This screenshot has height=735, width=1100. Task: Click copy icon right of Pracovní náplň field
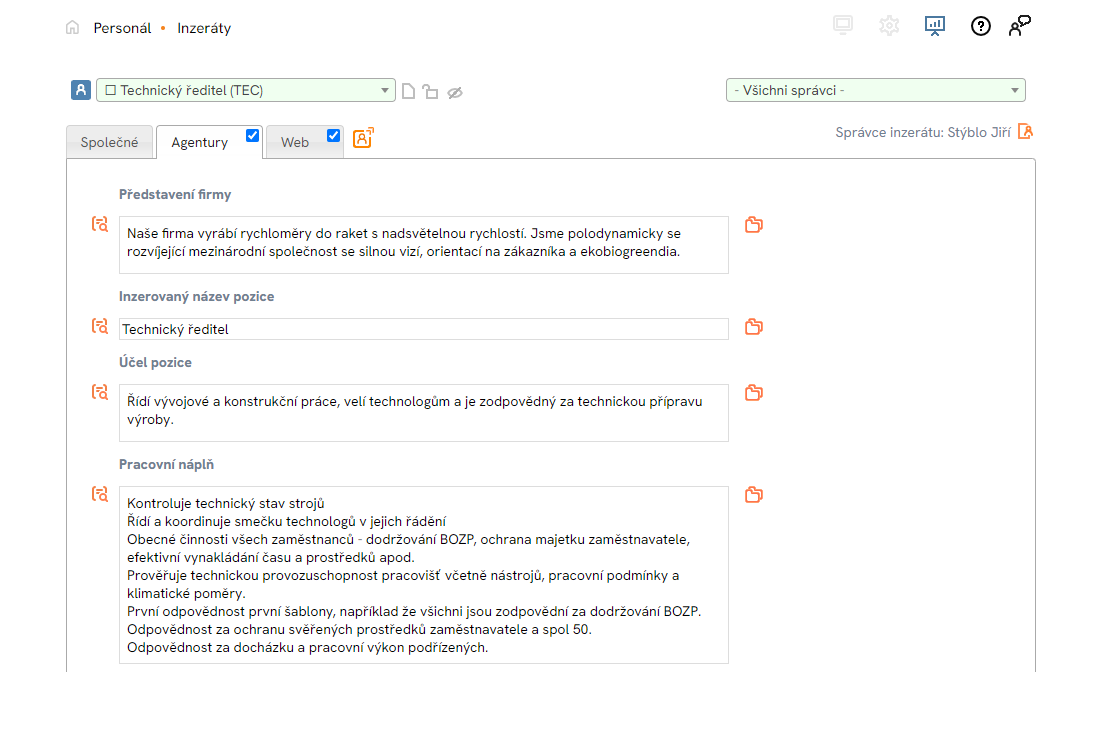click(x=754, y=495)
